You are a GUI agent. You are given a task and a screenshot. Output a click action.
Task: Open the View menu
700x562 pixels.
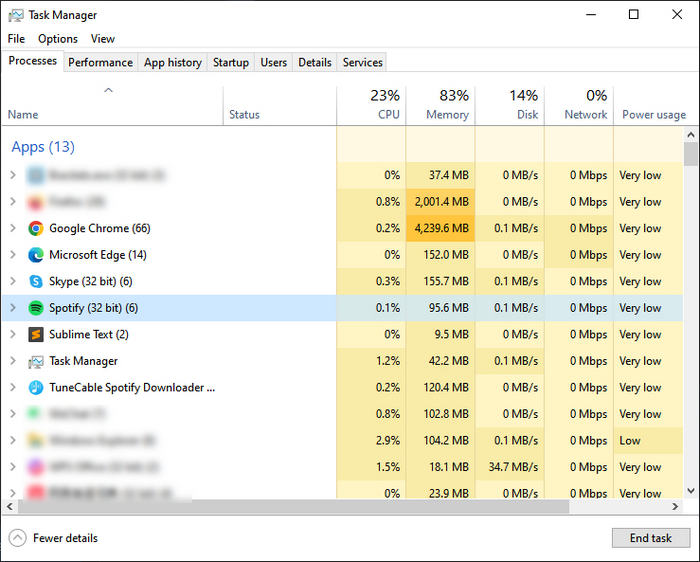(x=103, y=39)
